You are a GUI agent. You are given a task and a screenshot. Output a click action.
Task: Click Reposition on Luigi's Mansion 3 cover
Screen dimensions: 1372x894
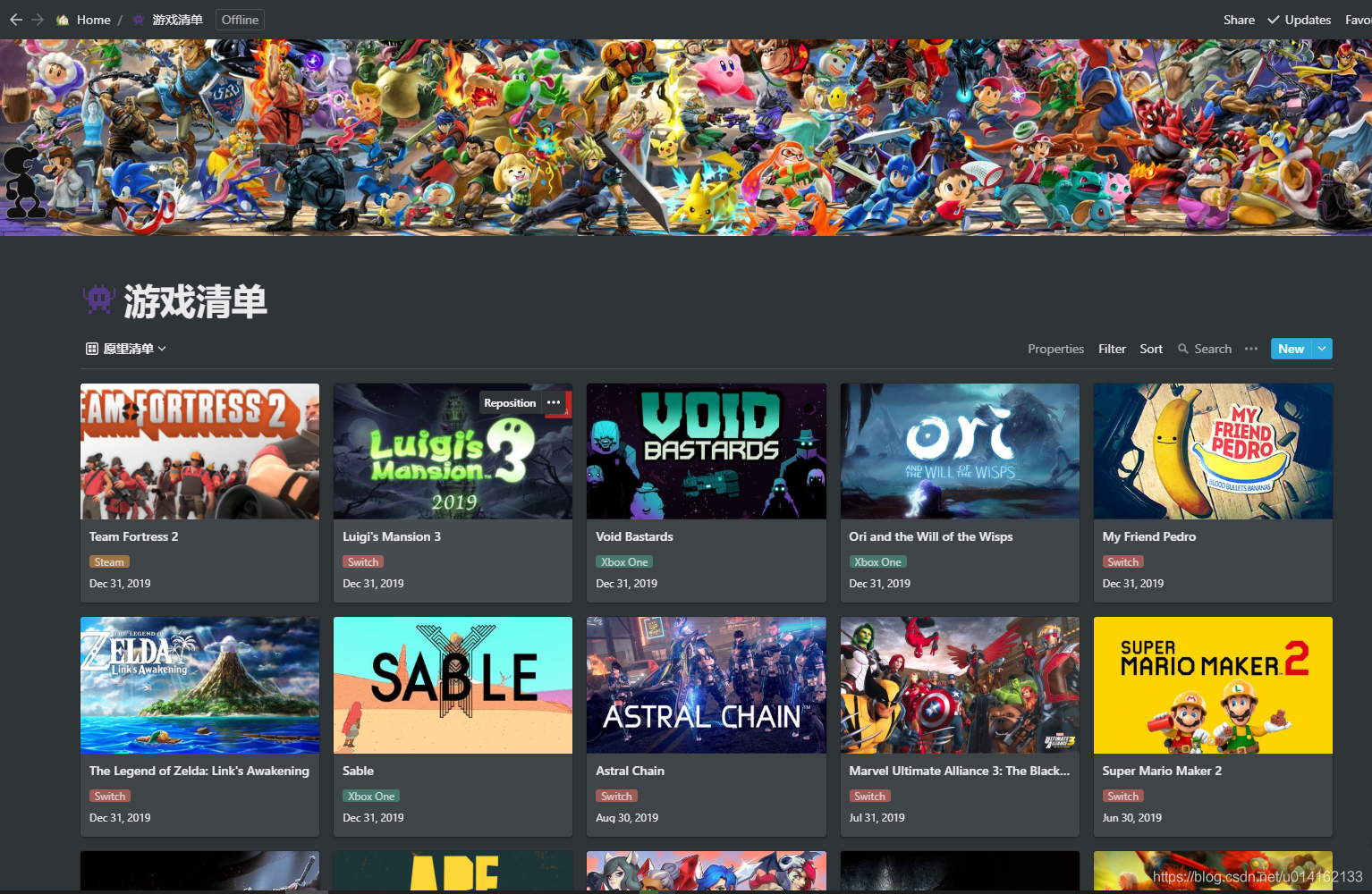tap(510, 403)
